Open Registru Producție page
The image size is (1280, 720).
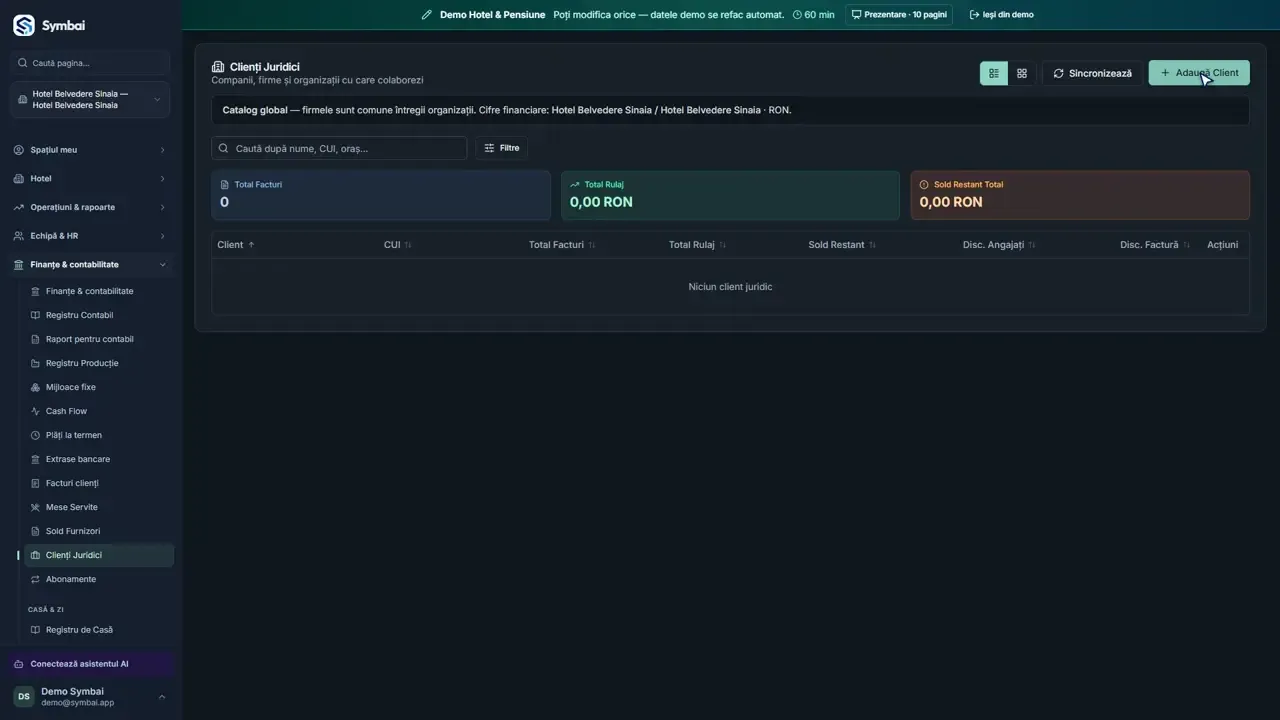point(98,363)
